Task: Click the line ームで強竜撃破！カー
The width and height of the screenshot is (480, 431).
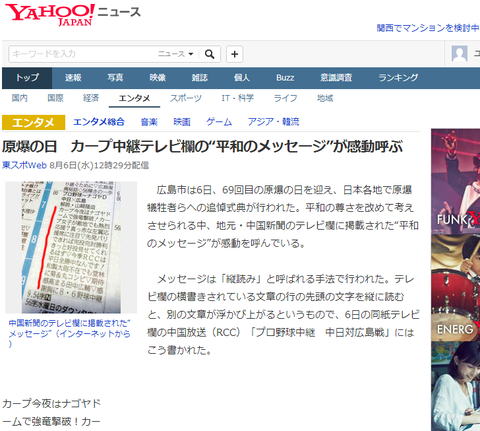Action: pyautogui.click(x=51, y=422)
